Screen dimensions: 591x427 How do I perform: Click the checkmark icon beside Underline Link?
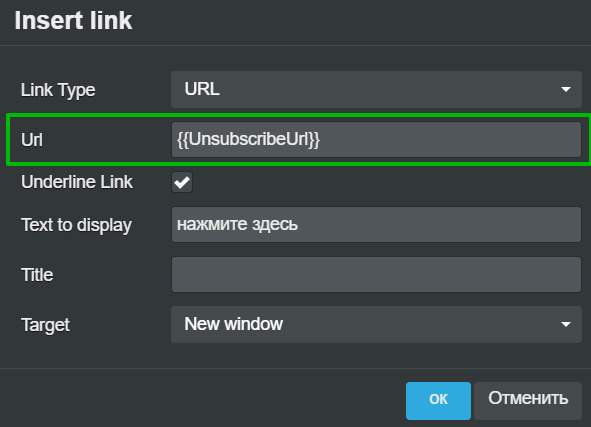coord(182,182)
